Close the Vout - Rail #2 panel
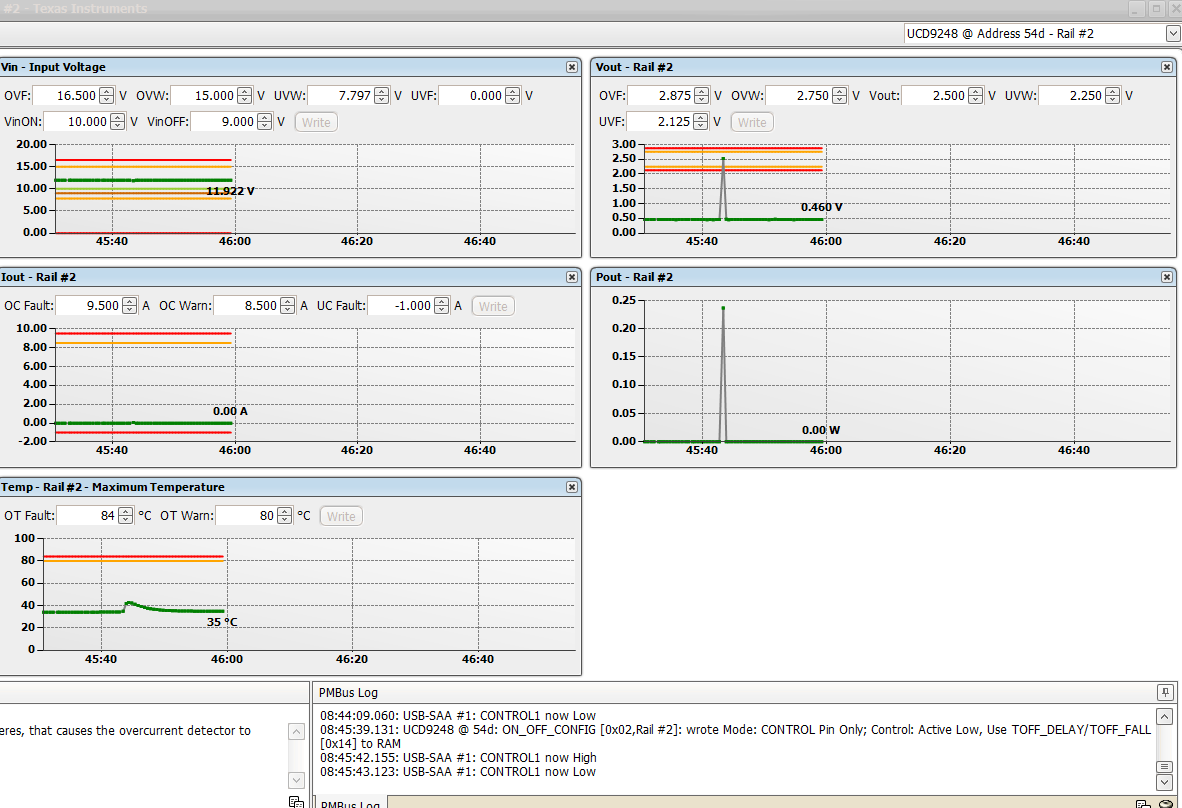Viewport: 1182px width, 808px height. click(x=1167, y=67)
